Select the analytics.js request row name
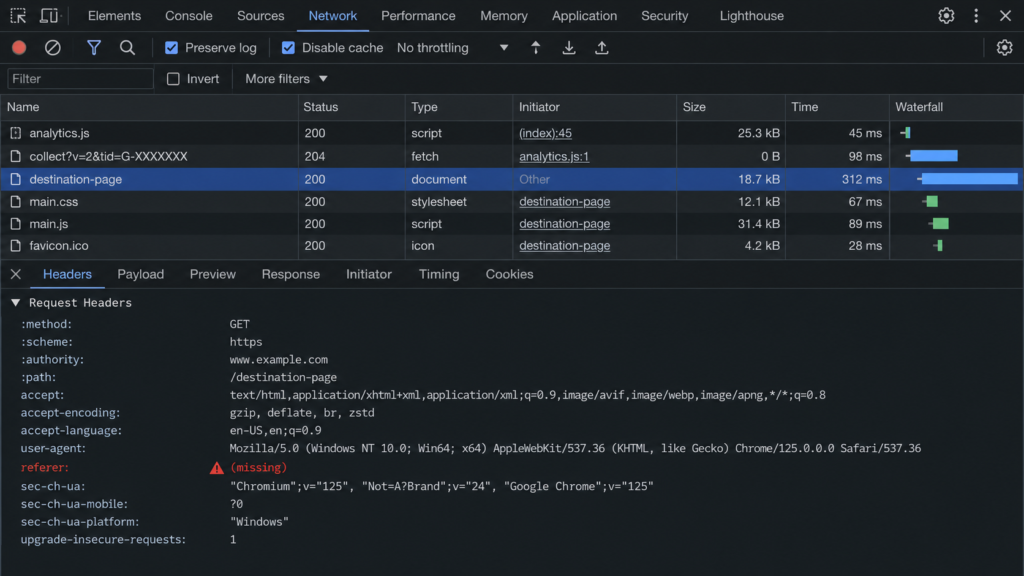Viewport: 1024px width, 576px height. tap(59, 133)
